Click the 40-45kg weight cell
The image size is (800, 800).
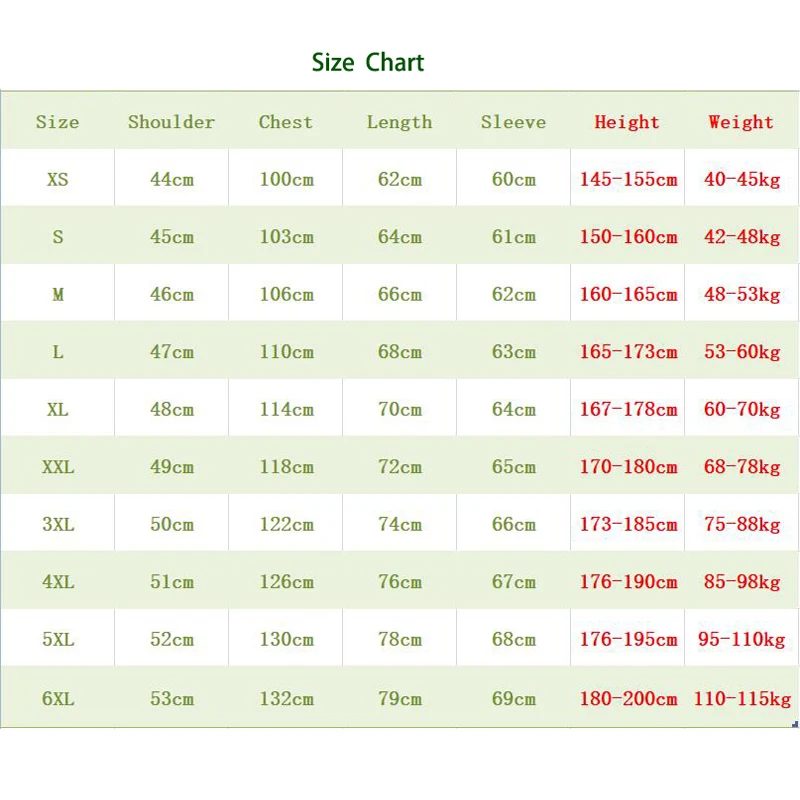[742, 180]
